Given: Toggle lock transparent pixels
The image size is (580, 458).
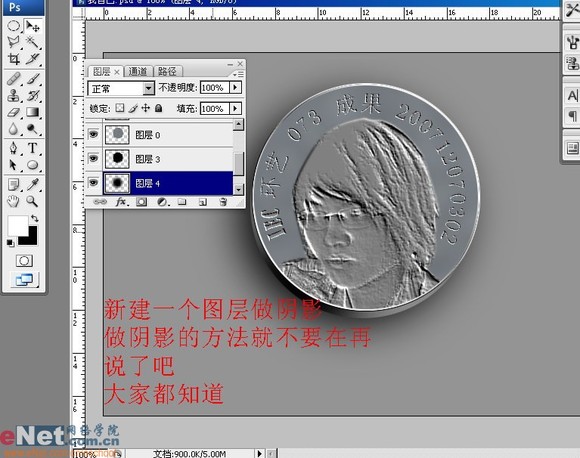Looking at the screenshot, I should (x=119, y=108).
